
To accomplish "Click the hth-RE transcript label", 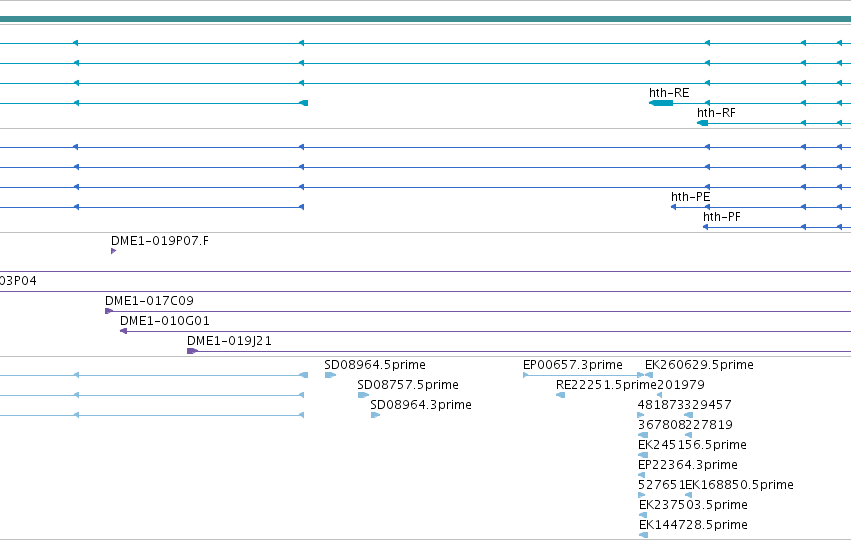I will click(669, 93).
